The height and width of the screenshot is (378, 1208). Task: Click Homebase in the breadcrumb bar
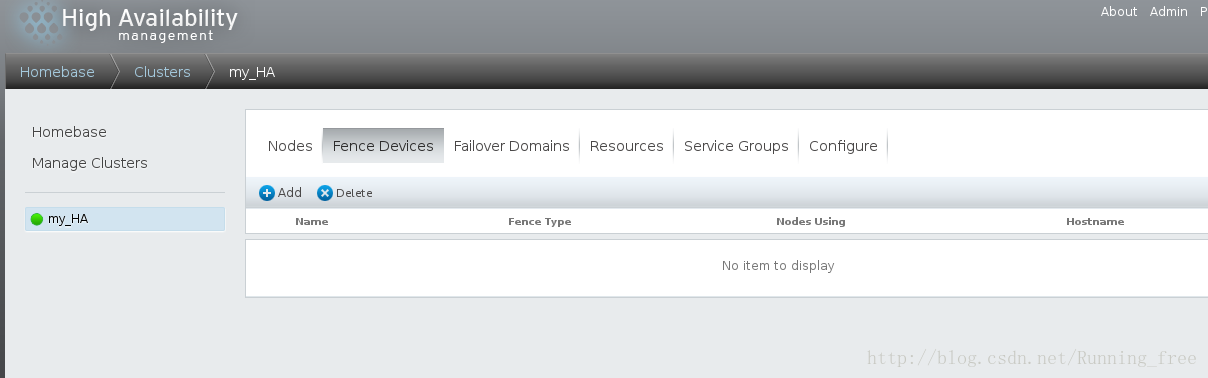pyautogui.click(x=57, y=72)
